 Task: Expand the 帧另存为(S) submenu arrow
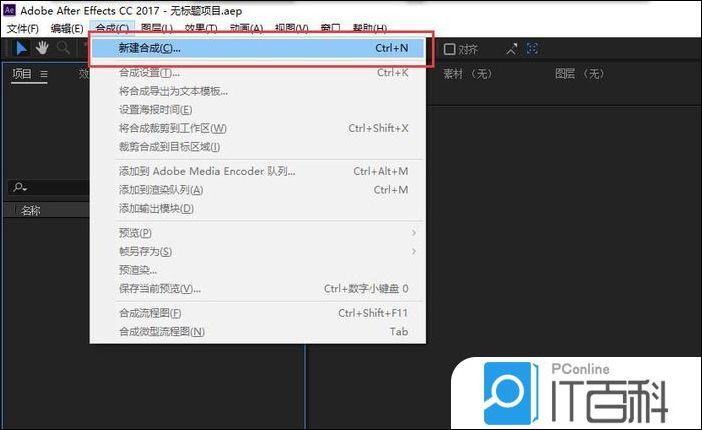pyautogui.click(x=414, y=251)
